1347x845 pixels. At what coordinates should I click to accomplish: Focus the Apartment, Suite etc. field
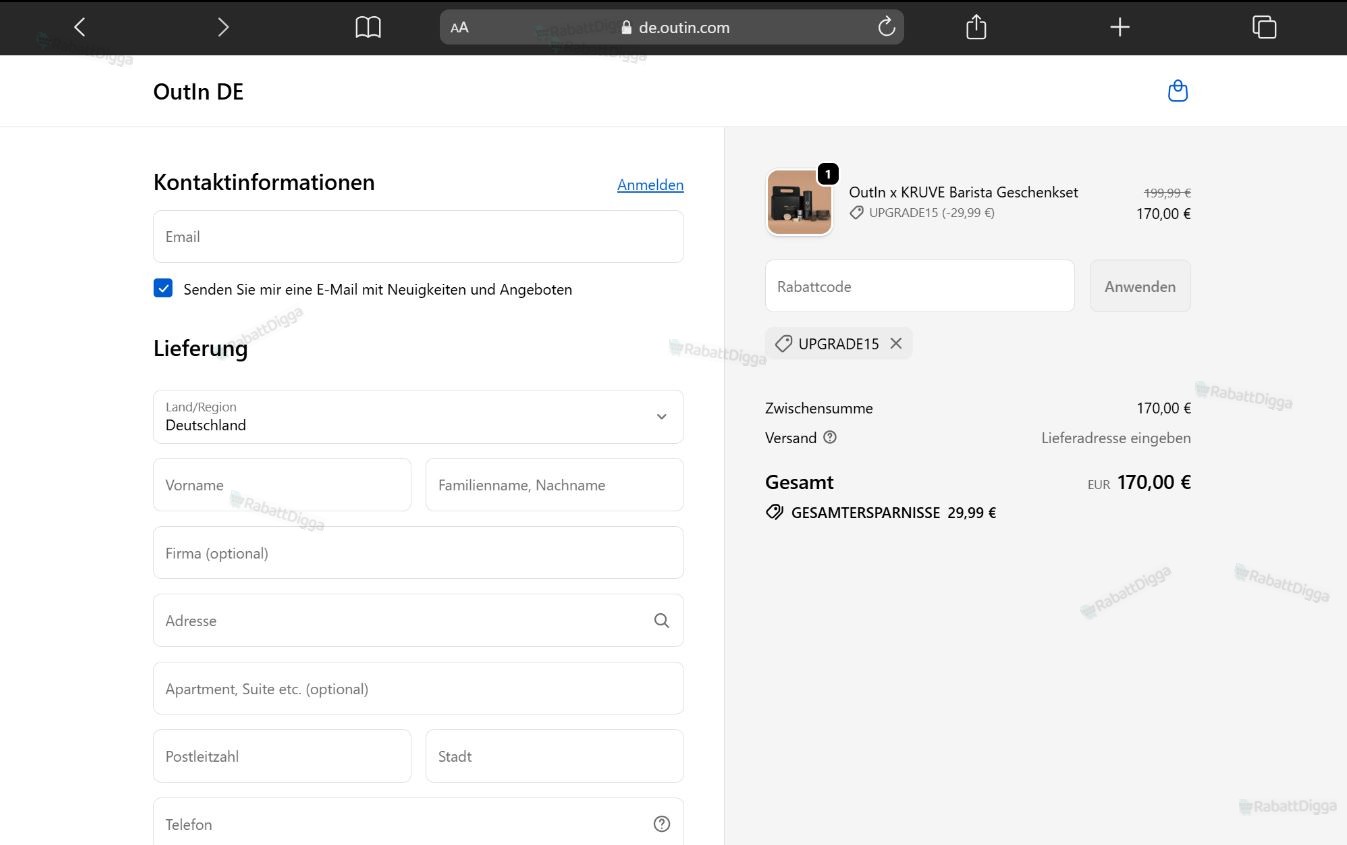pyautogui.click(x=418, y=689)
